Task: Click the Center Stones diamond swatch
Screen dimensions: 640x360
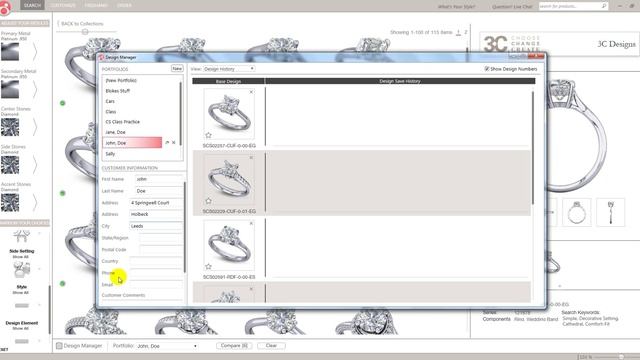Action: click(10, 127)
